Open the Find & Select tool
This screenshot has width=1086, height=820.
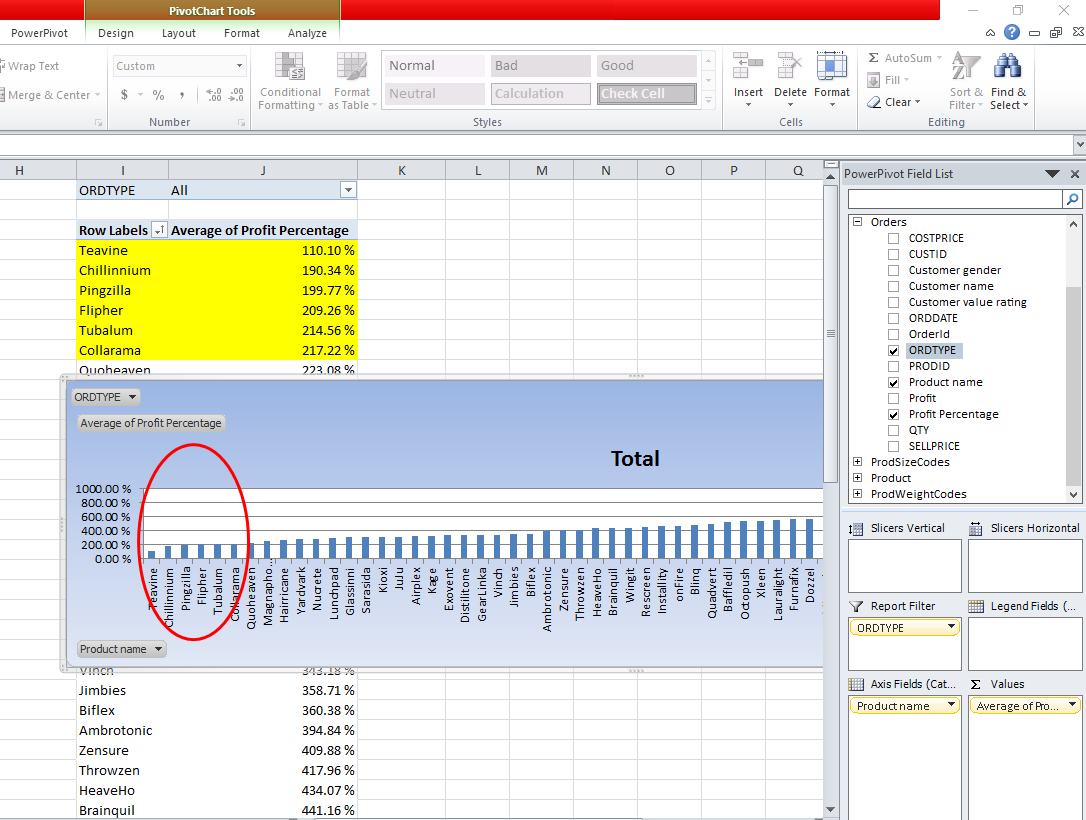coord(1007,80)
